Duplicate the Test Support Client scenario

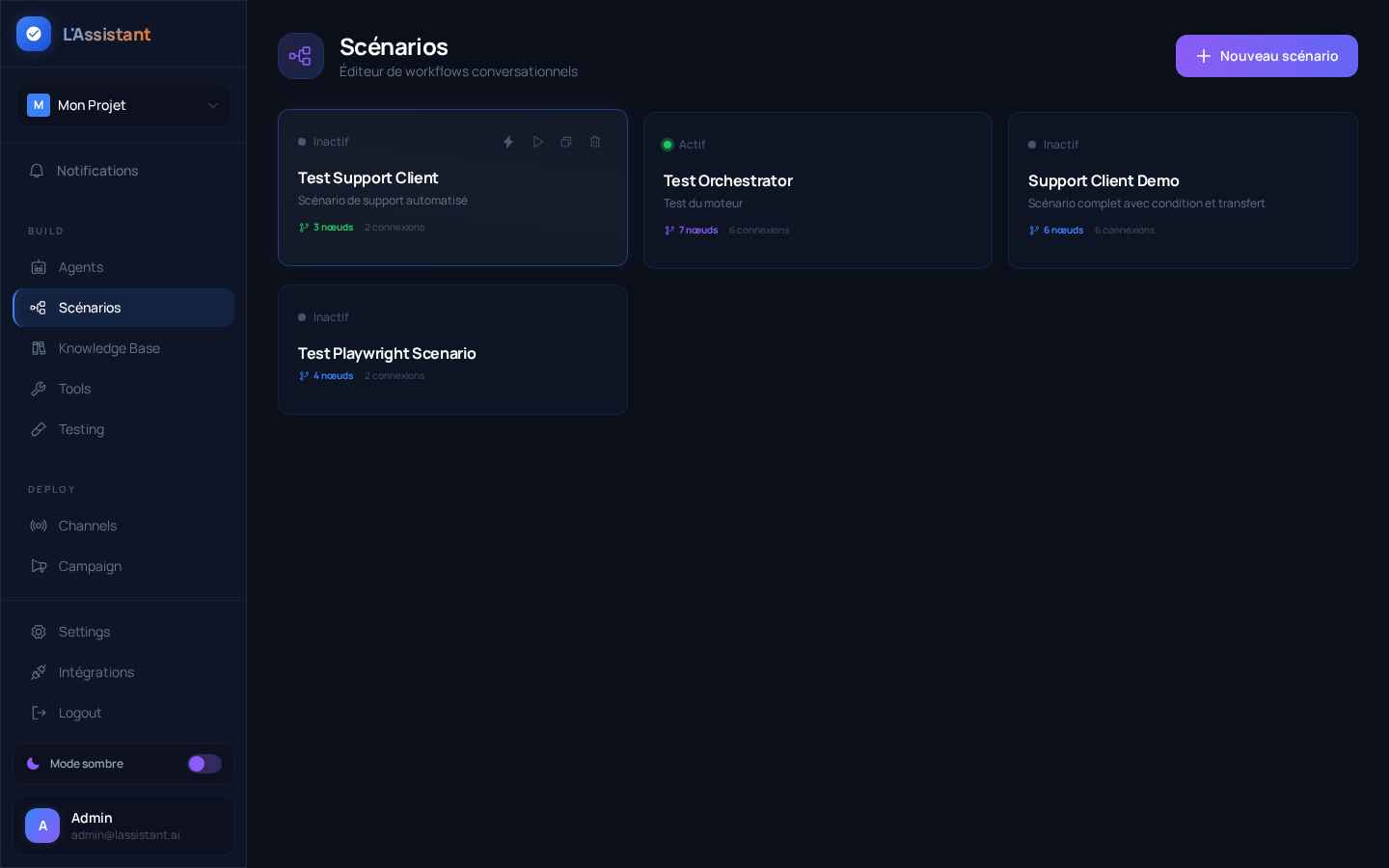tap(566, 142)
